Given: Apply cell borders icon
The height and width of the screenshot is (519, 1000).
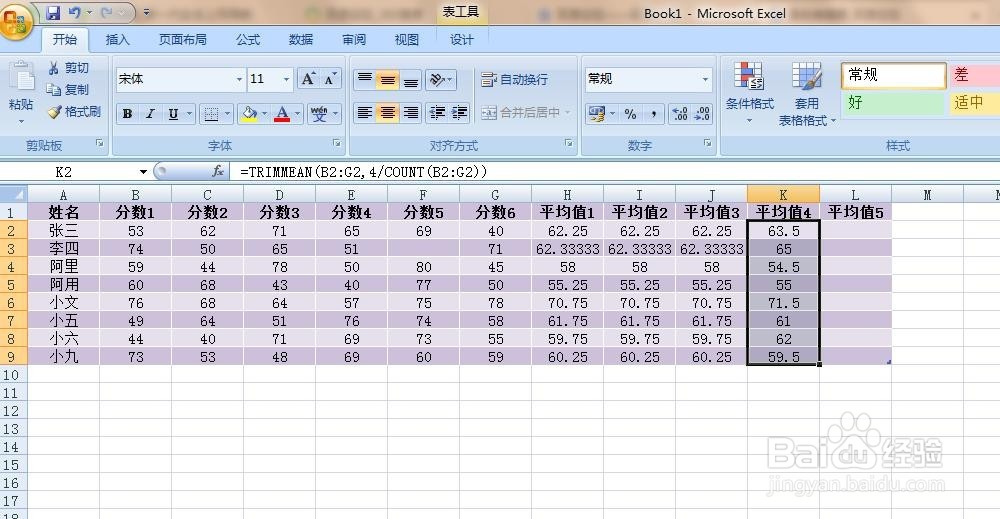Looking at the screenshot, I should (x=210, y=113).
